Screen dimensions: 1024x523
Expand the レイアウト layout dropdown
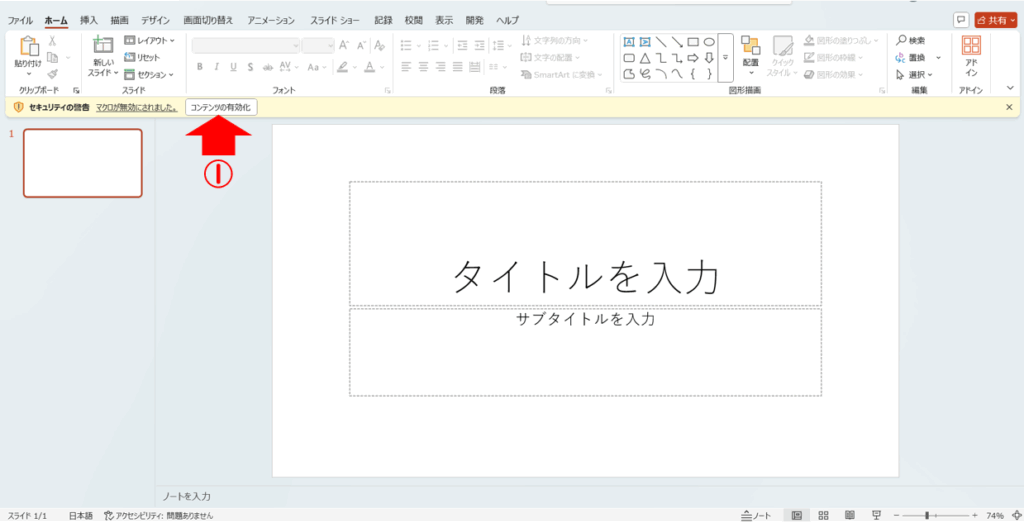click(149, 40)
